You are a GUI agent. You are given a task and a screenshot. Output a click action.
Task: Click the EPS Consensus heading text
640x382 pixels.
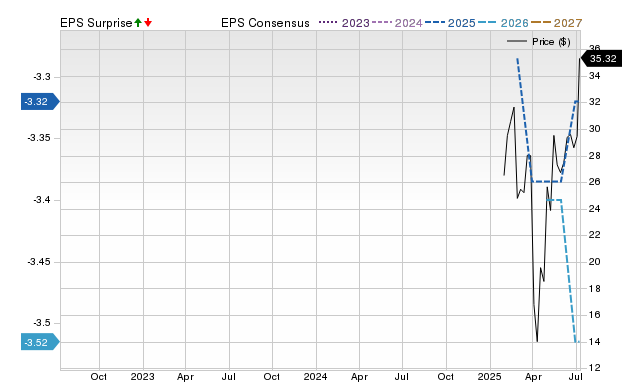point(265,23)
